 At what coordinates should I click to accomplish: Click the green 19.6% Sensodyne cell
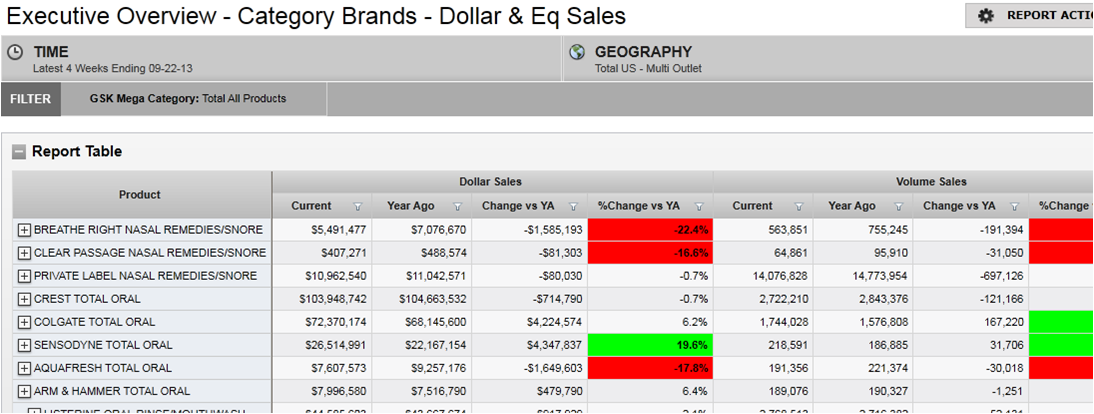(x=650, y=345)
